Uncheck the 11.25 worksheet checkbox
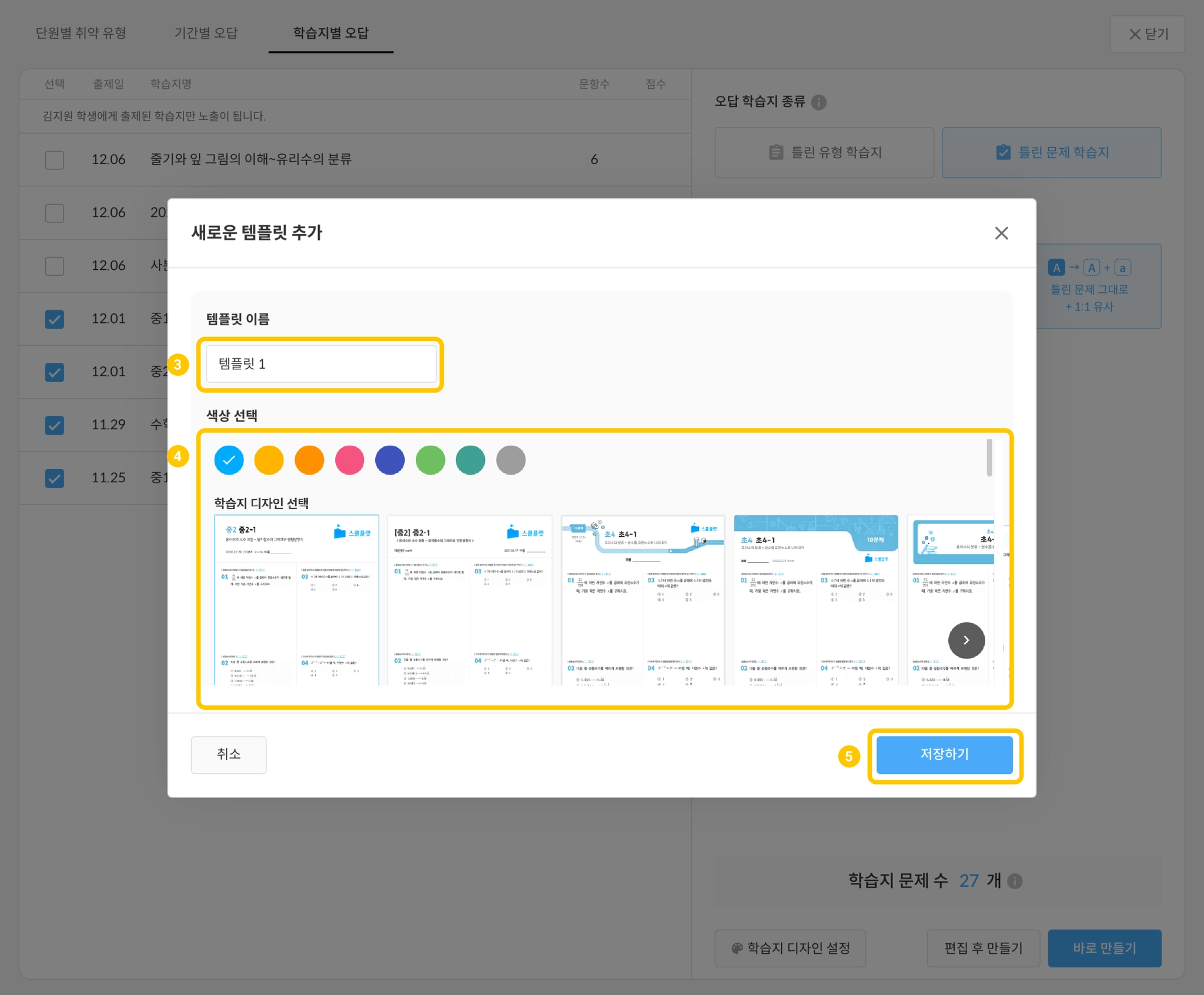The height and width of the screenshot is (995, 1204). pyautogui.click(x=55, y=478)
